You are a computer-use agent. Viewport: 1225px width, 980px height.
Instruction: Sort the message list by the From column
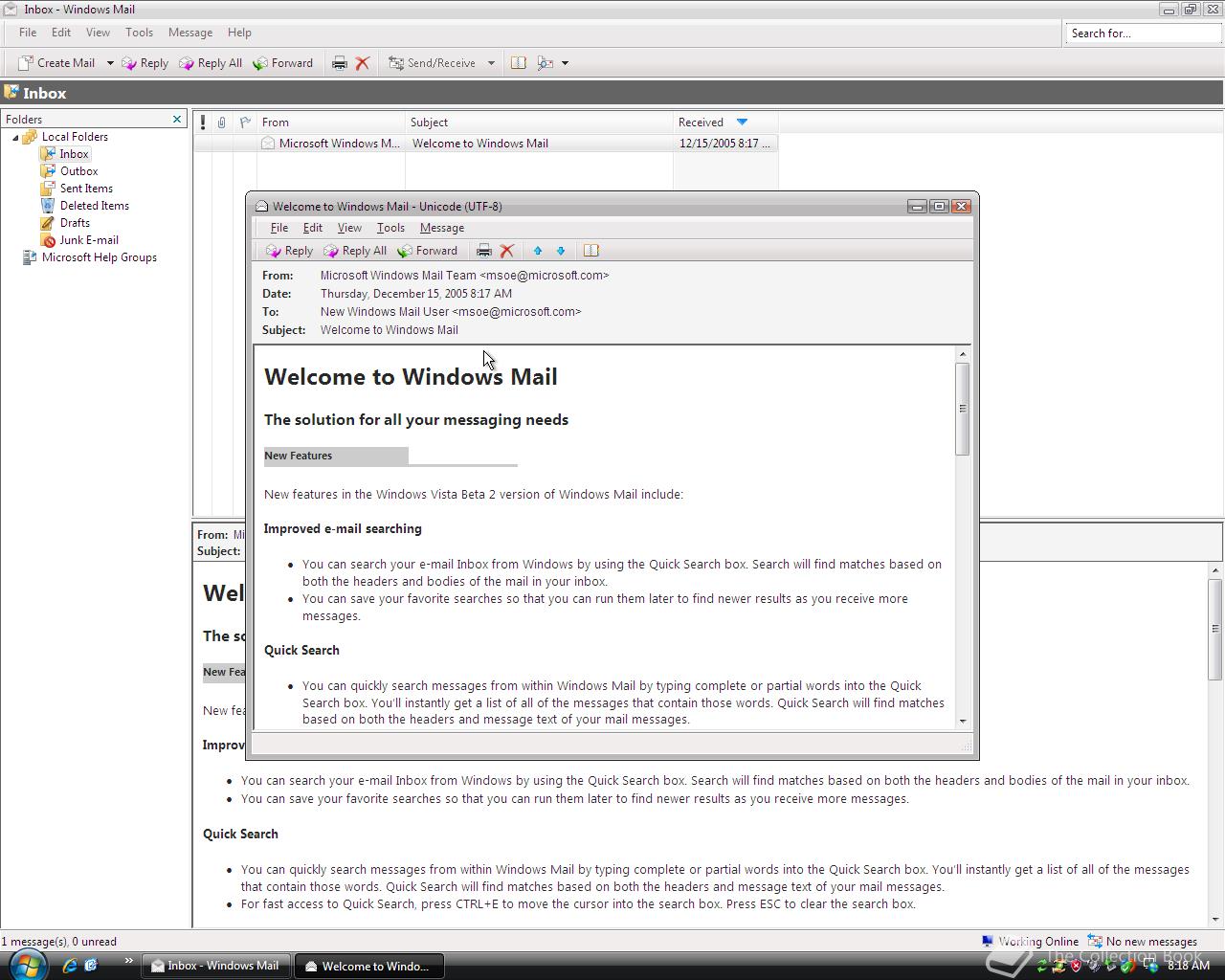tap(331, 122)
